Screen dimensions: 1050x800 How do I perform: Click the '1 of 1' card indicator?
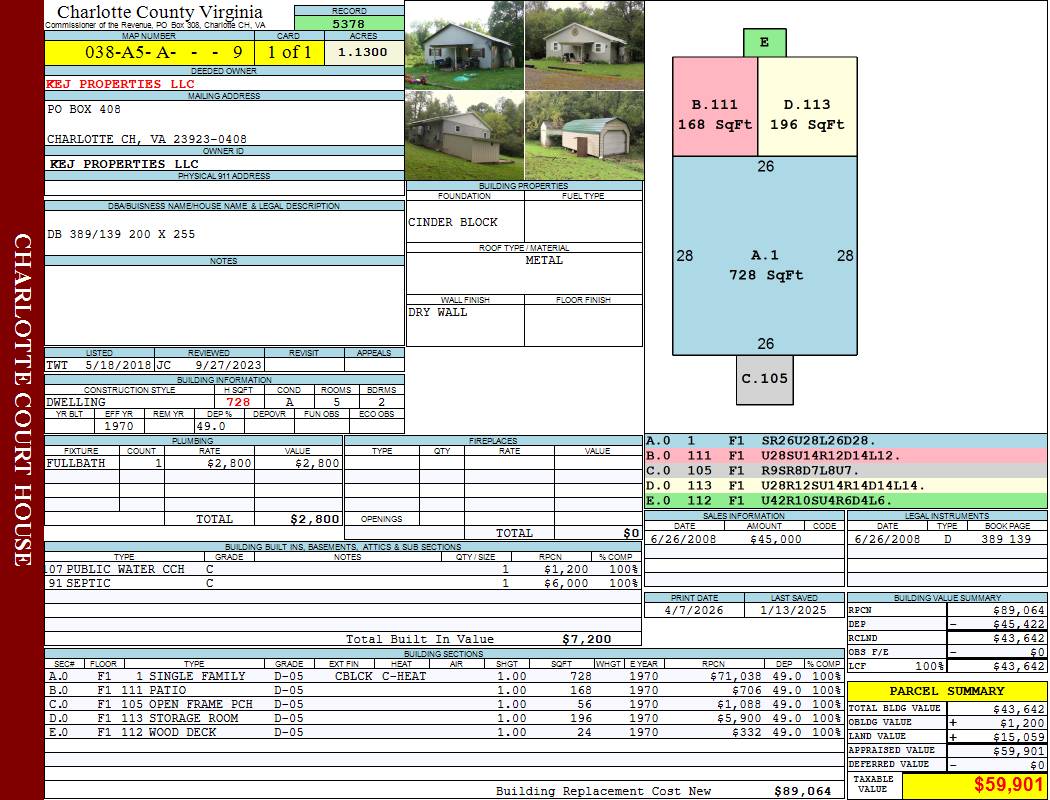289,52
